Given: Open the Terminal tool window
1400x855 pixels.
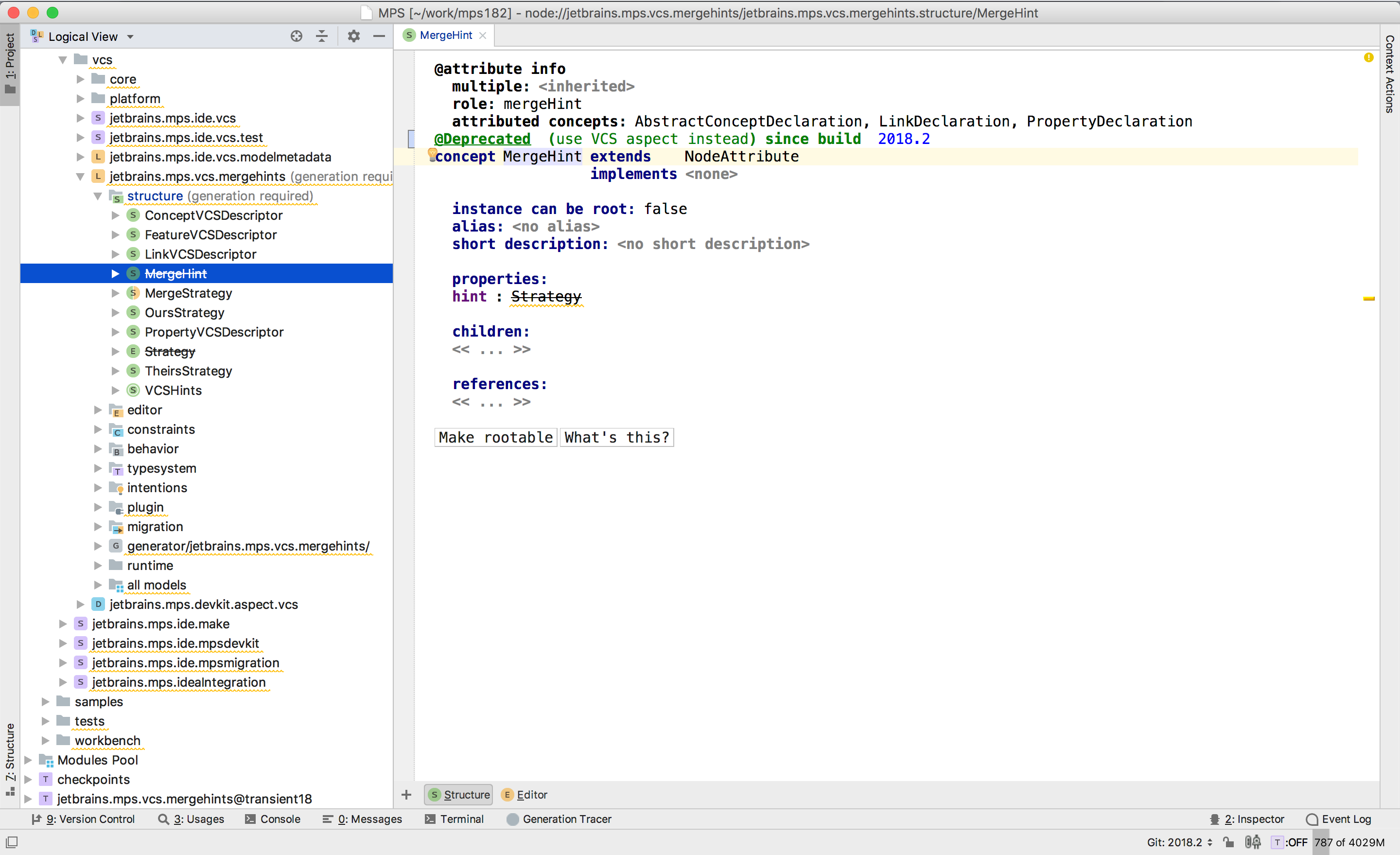Looking at the screenshot, I should [x=455, y=819].
